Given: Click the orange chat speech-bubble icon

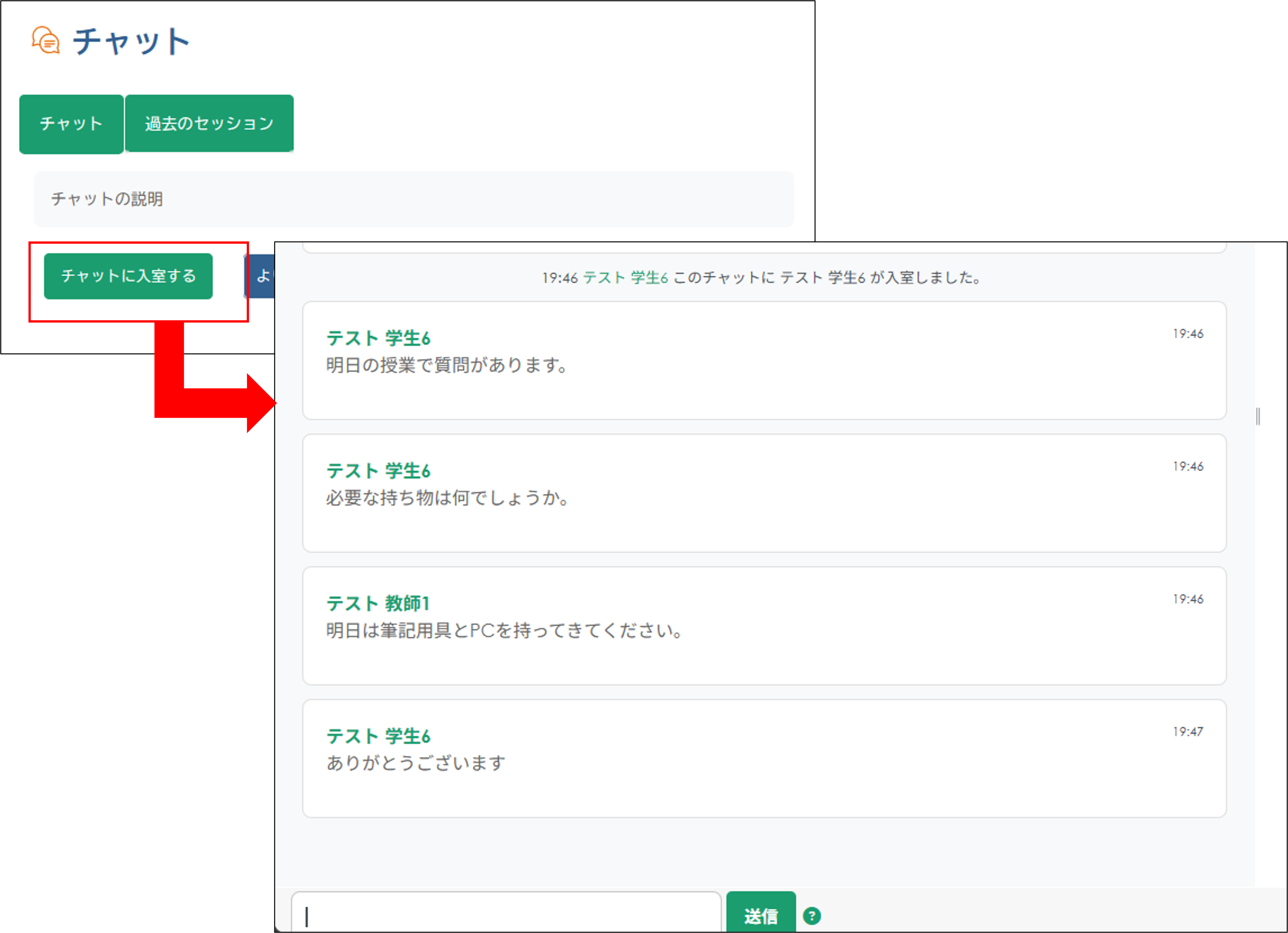Looking at the screenshot, I should (45, 40).
